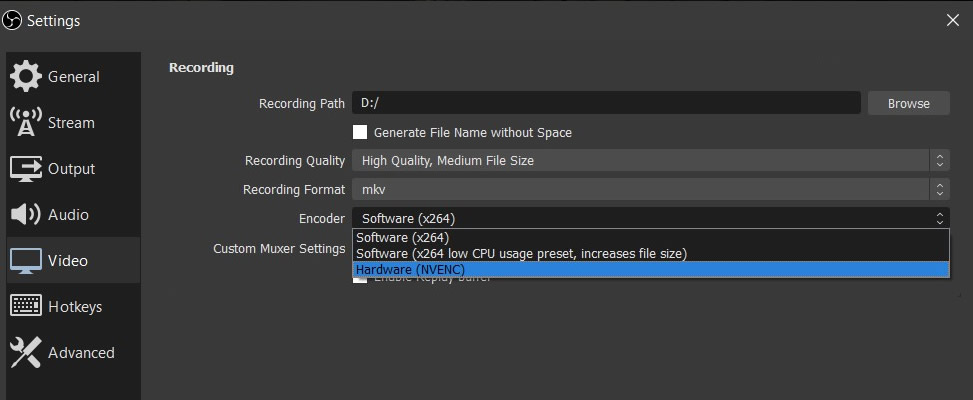Select Video settings section
Screen dimensions: 973x400
click(73, 260)
